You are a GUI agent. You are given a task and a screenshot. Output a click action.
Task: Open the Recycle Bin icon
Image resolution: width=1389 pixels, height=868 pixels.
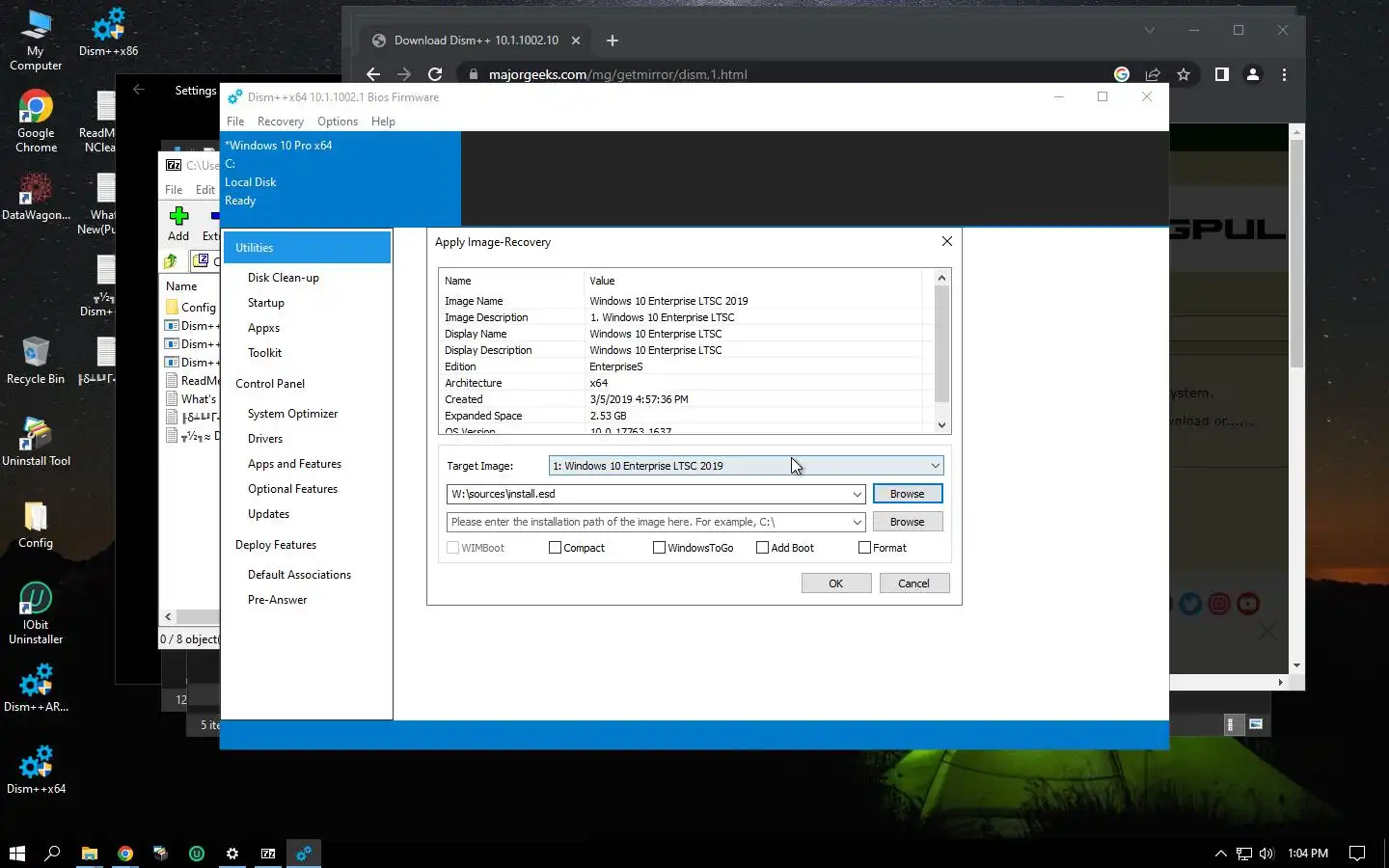(x=36, y=360)
